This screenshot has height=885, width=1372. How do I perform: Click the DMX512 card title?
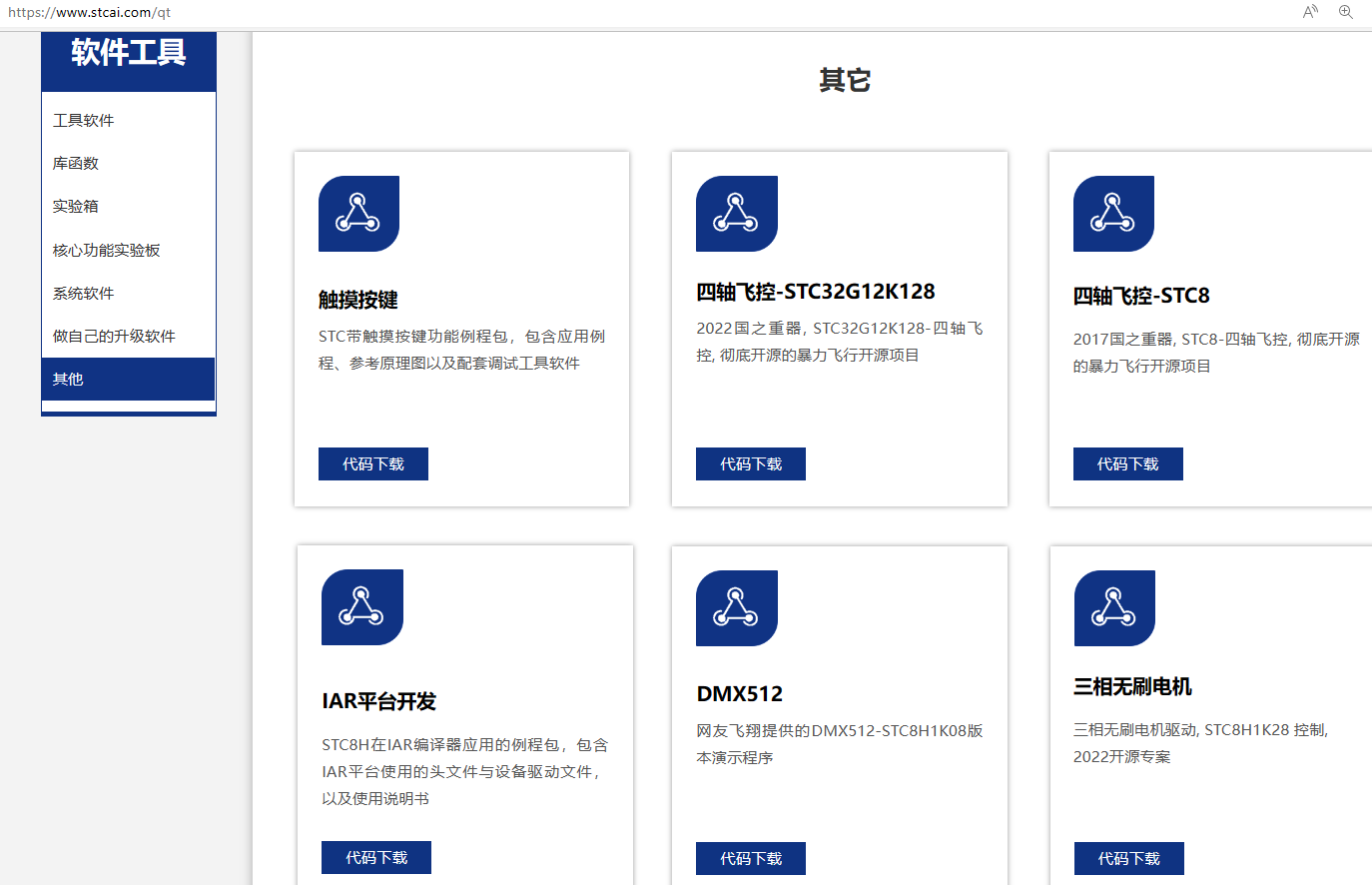tap(740, 694)
